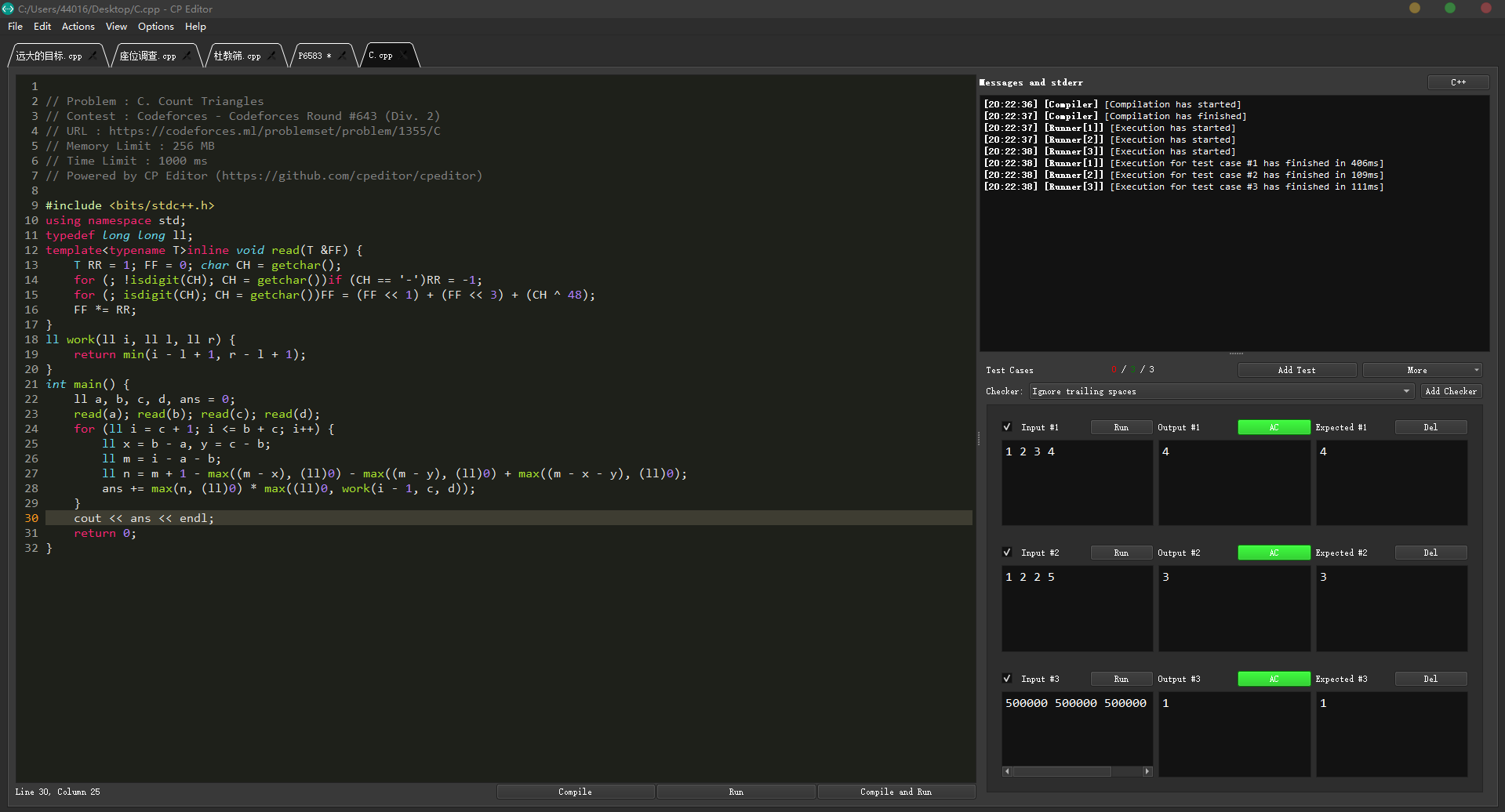The height and width of the screenshot is (812, 1505).
Task: Click the Add Checker button
Action: tap(1451, 391)
